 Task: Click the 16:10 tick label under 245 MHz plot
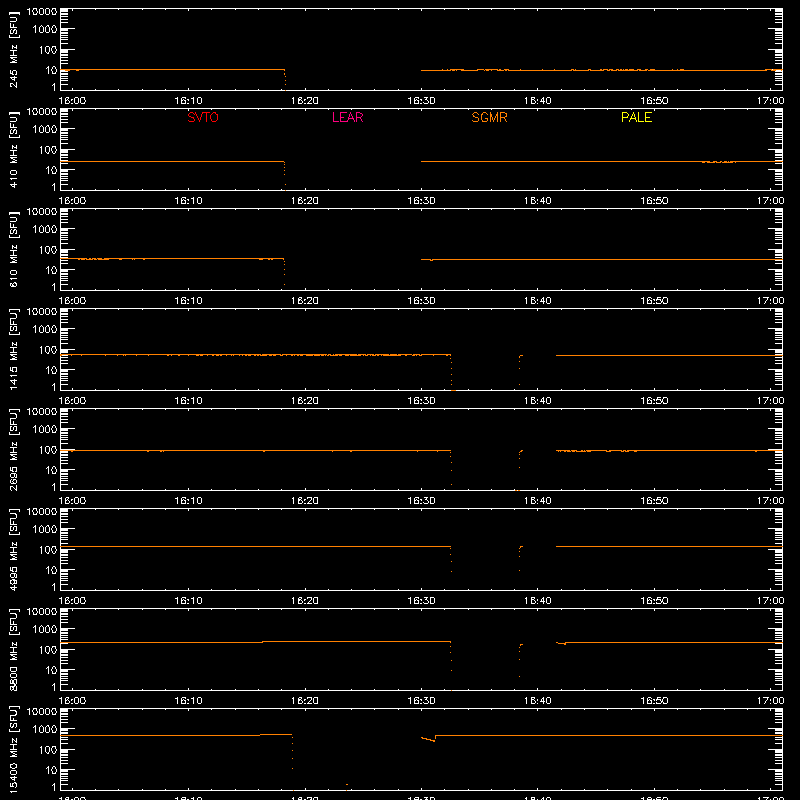(x=188, y=101)
